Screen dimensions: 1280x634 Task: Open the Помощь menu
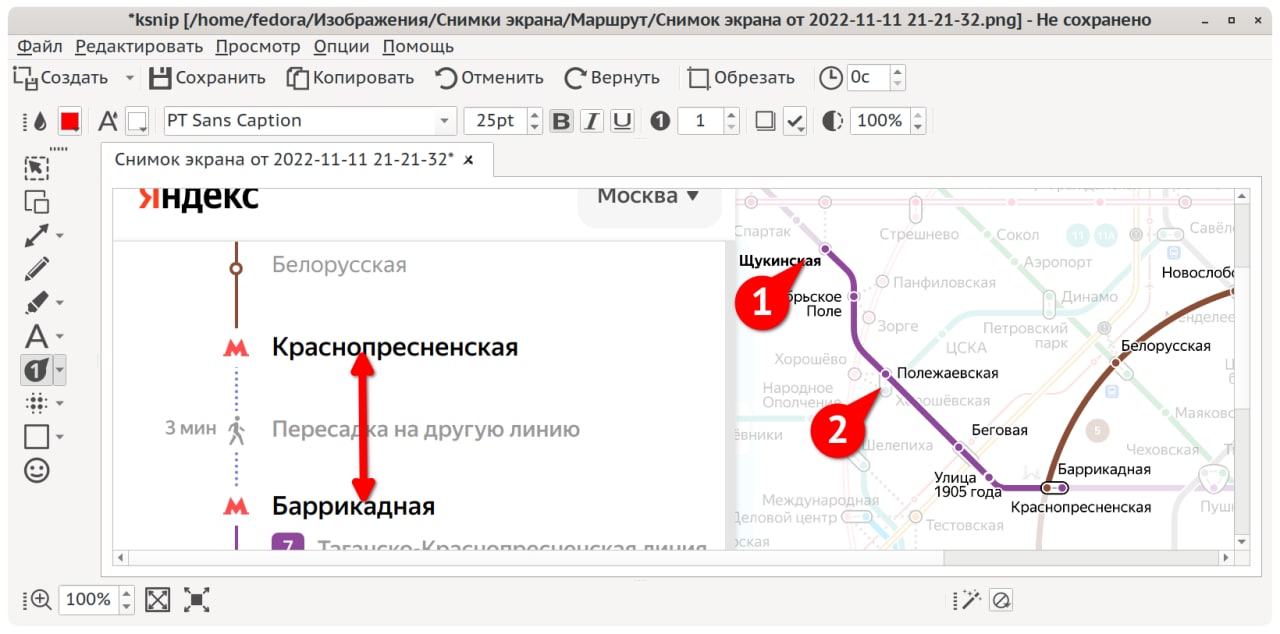tap(418, 46)
